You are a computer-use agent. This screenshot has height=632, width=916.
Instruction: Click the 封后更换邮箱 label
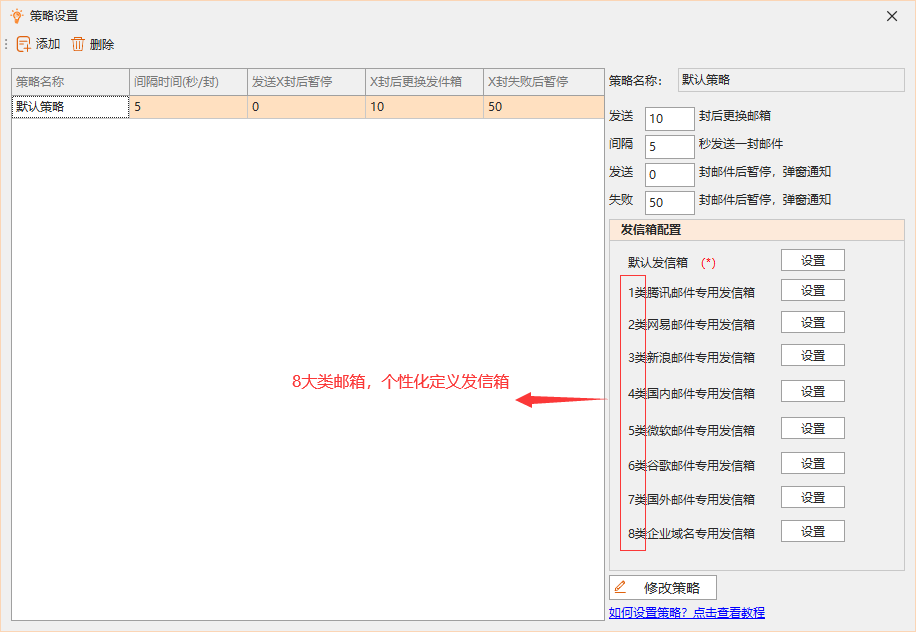(734, 116)
